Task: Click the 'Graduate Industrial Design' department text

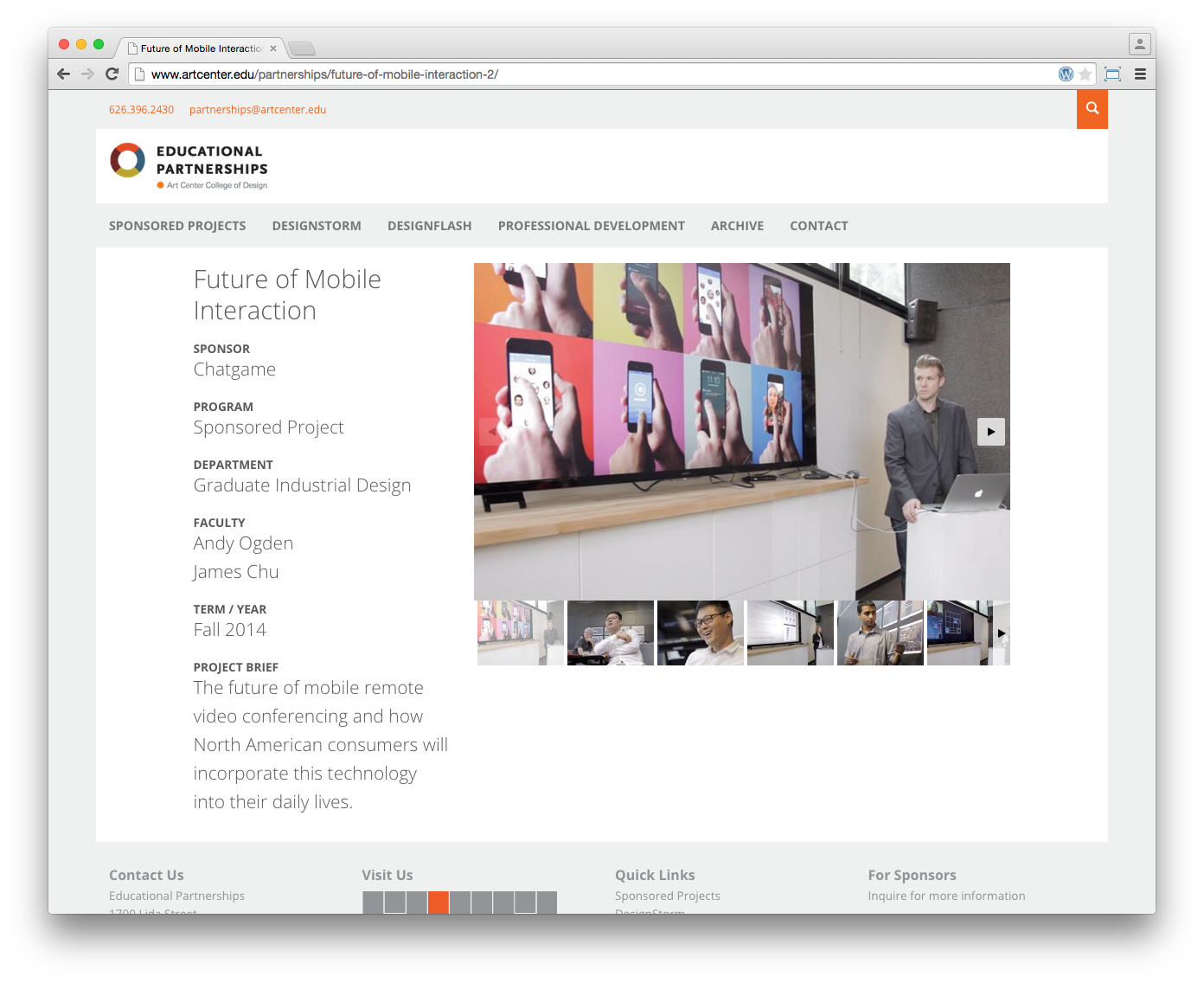Action: (302, 485)
